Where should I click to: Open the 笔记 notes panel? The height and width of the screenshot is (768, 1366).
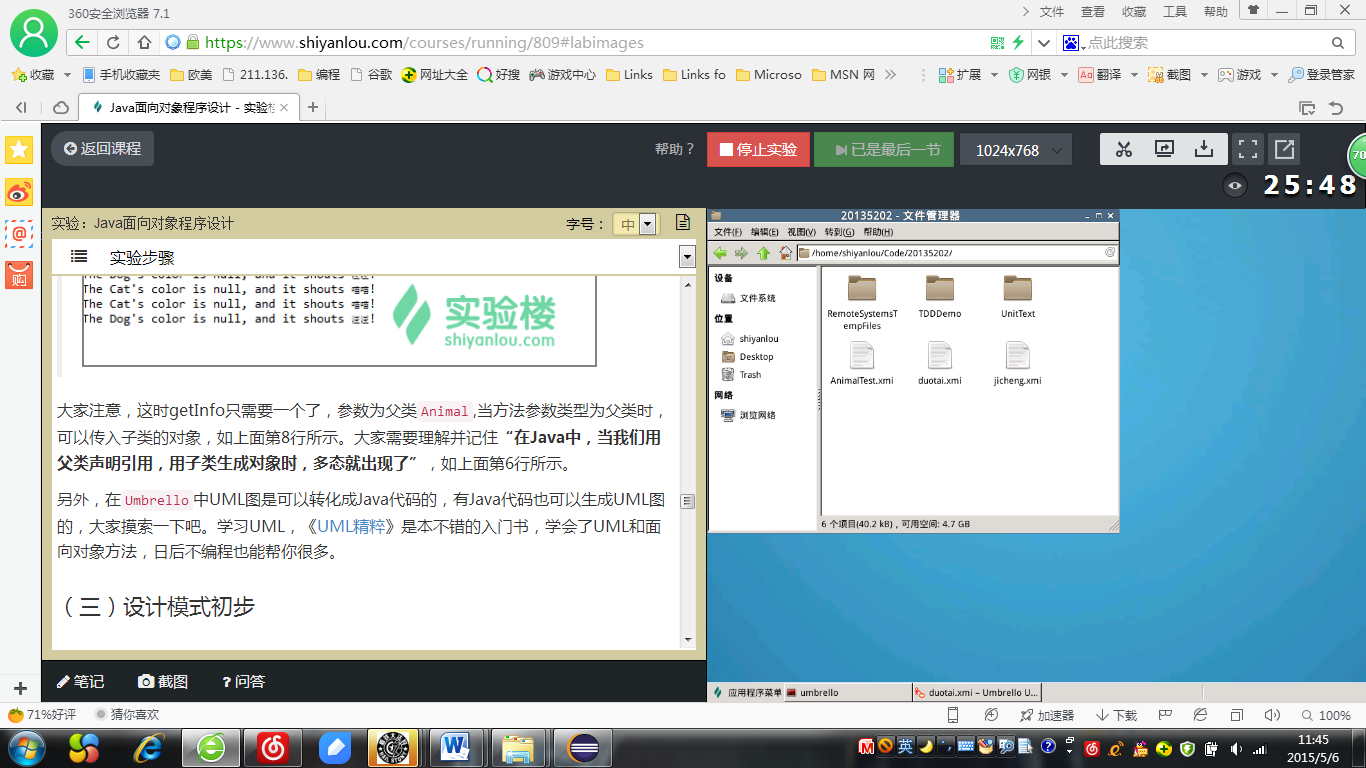point(80,681)
